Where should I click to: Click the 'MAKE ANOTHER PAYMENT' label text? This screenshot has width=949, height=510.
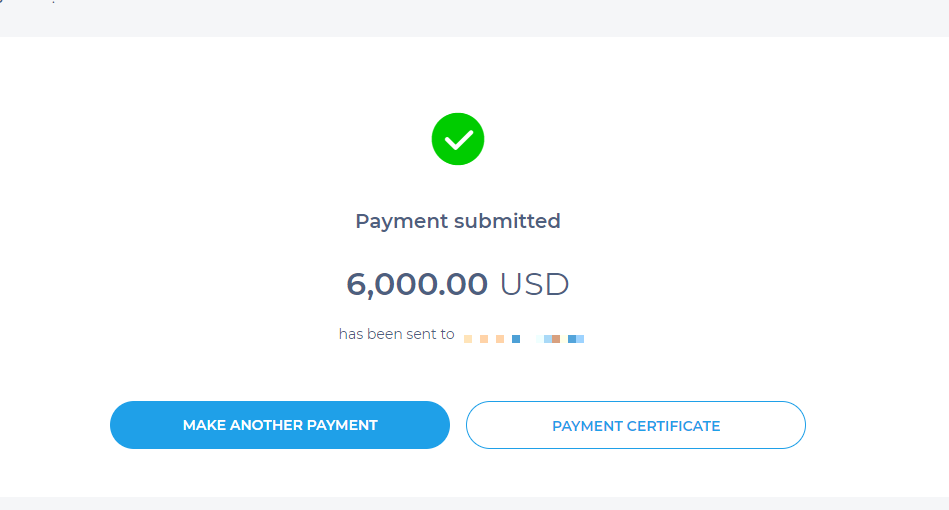click(280, 425)
